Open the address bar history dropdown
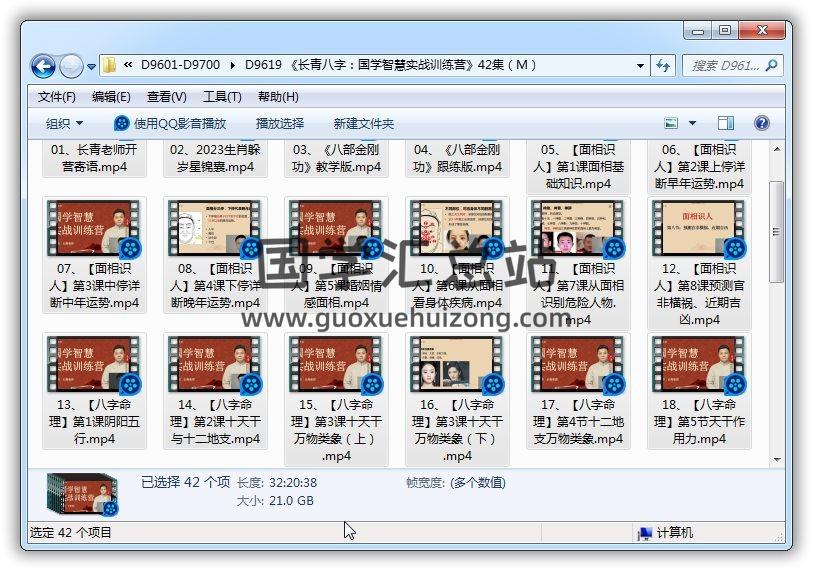The height and width of the screenshot is (571, 813). click(640, 66)
